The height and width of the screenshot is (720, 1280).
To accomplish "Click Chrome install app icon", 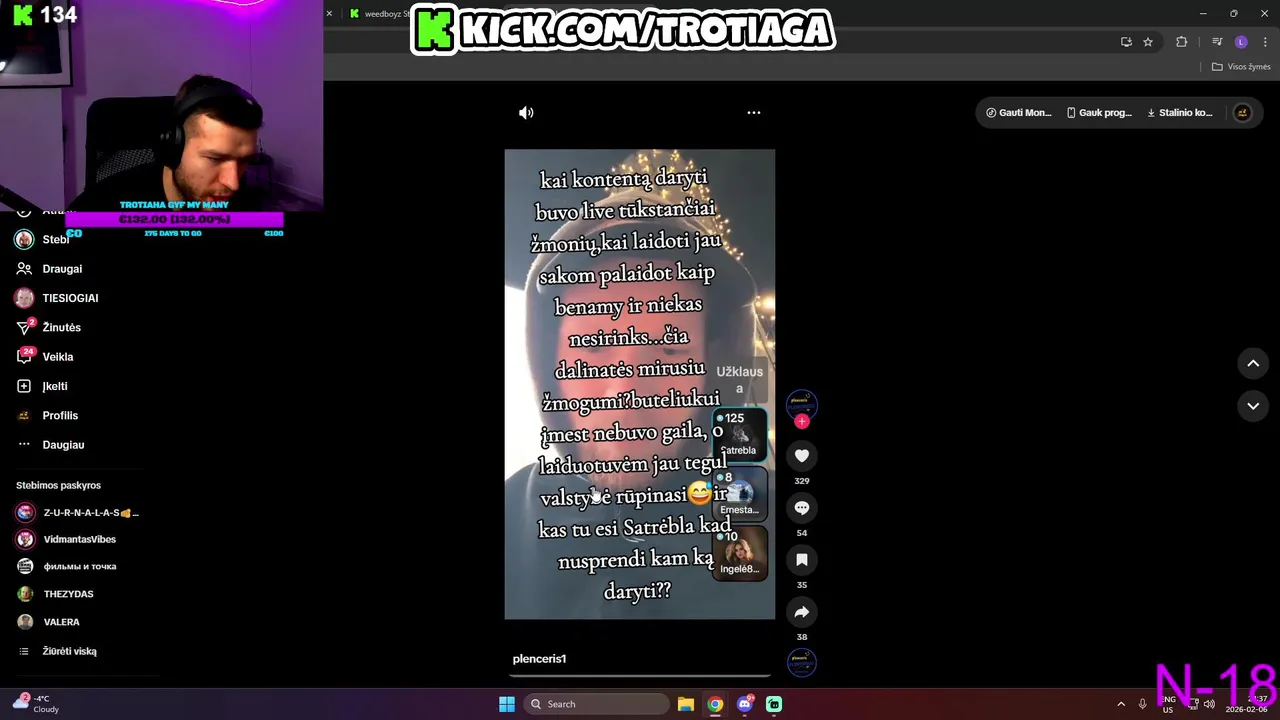I will pyautogui.click(x=1126, y=42).
